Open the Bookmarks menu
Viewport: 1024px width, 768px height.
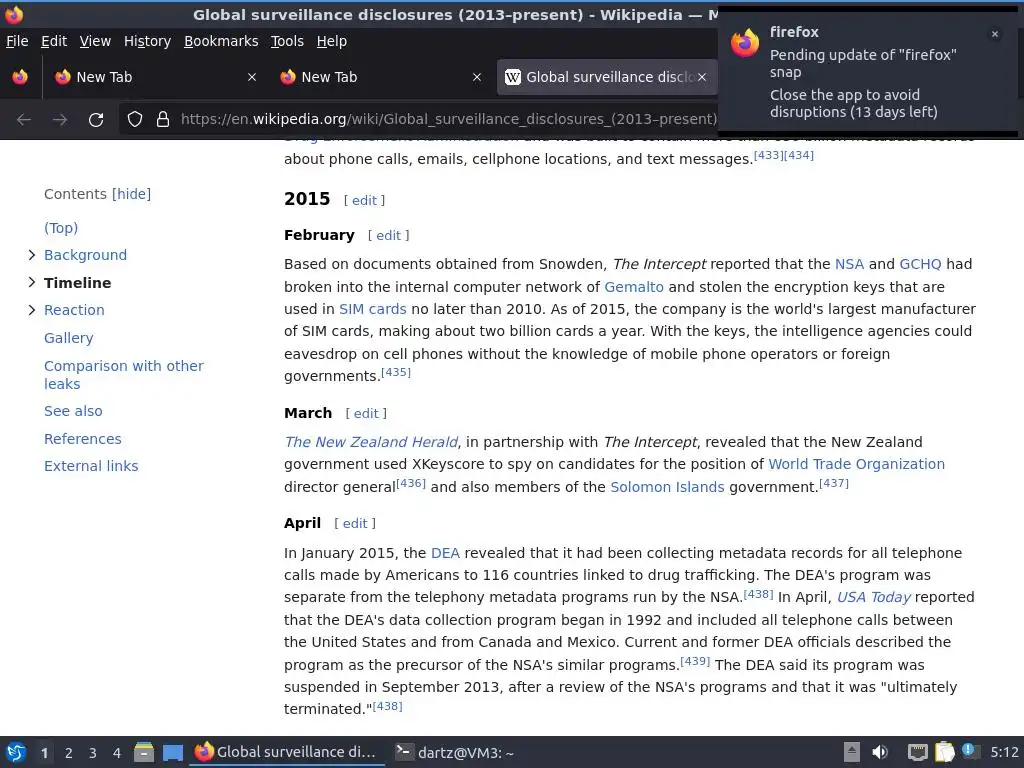point(221,41)
